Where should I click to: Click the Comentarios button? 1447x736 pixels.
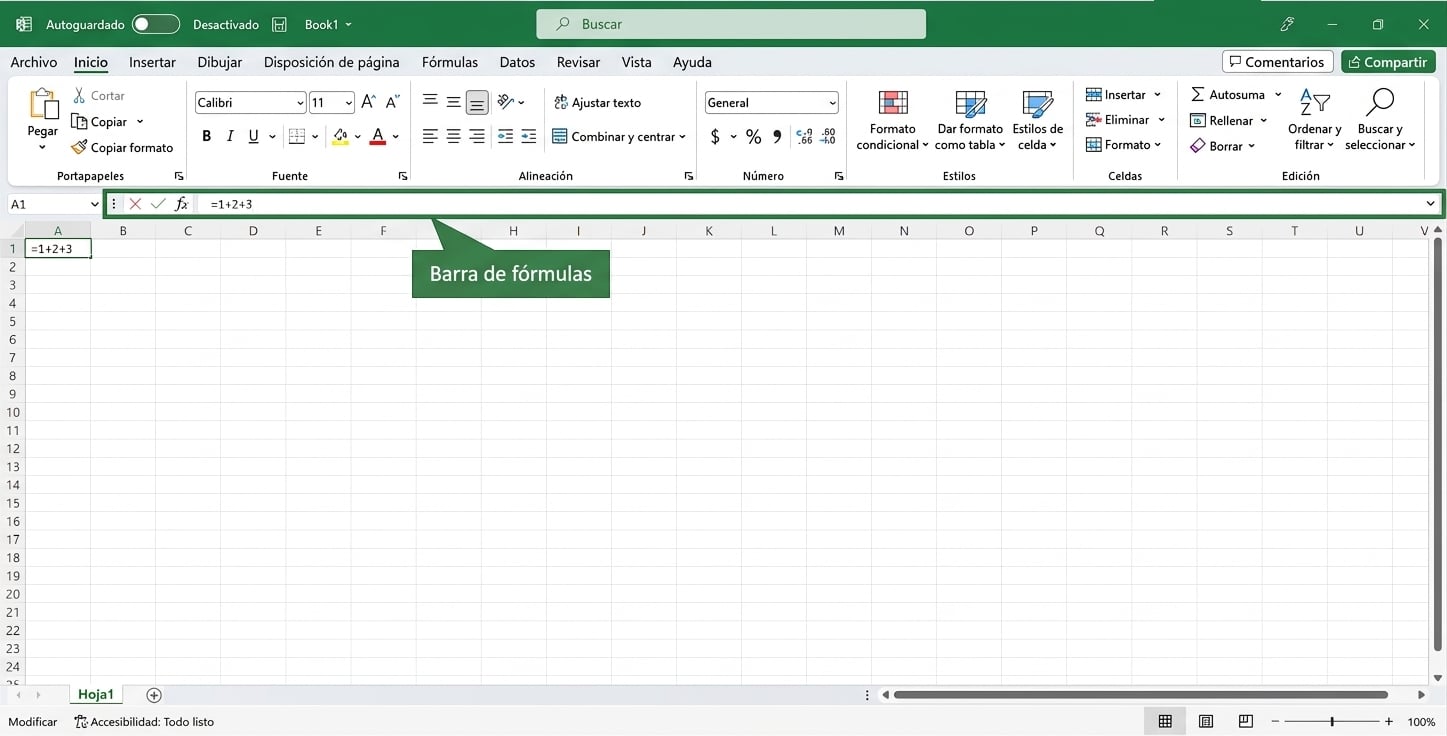(x=1277, y=62)
